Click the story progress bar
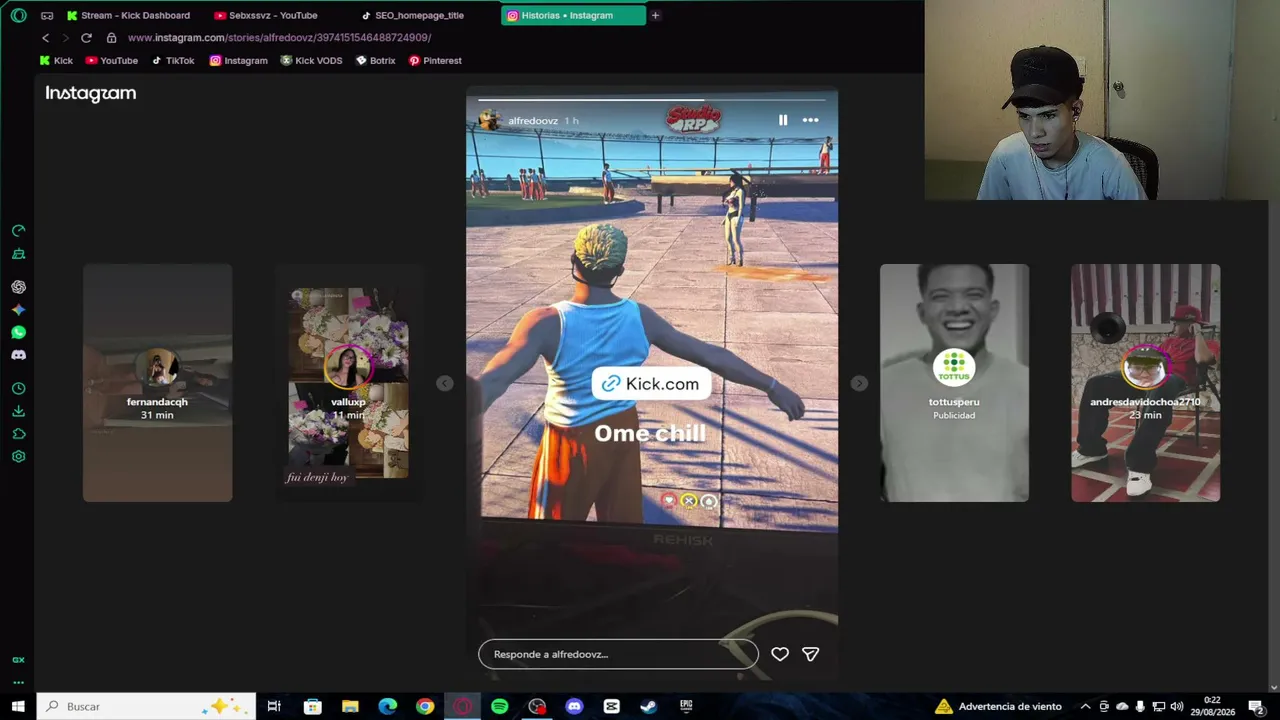Screen dimensions: 1280x720 (652, 100)
